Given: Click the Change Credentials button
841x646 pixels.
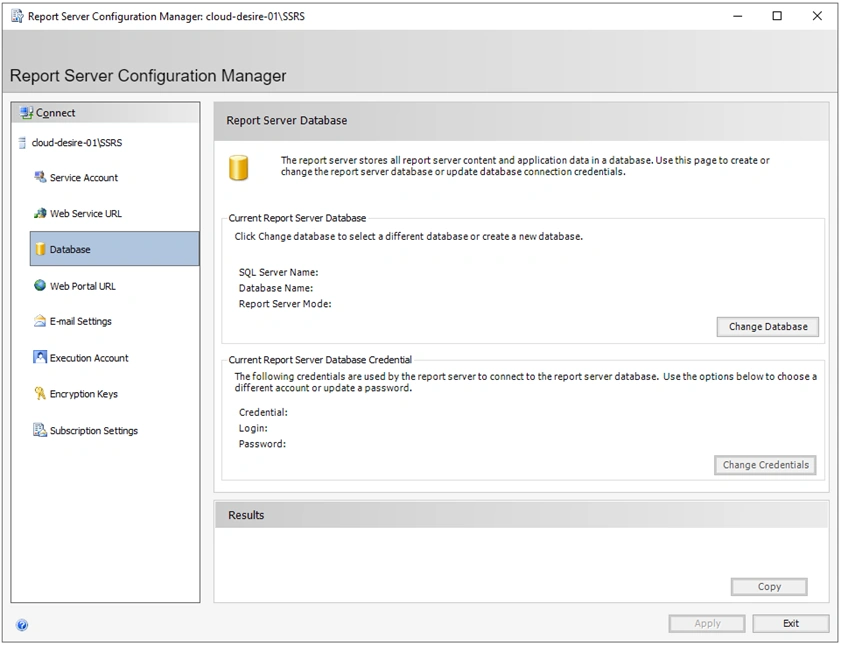Looking at the screenshot, I should tap(765, 465).
